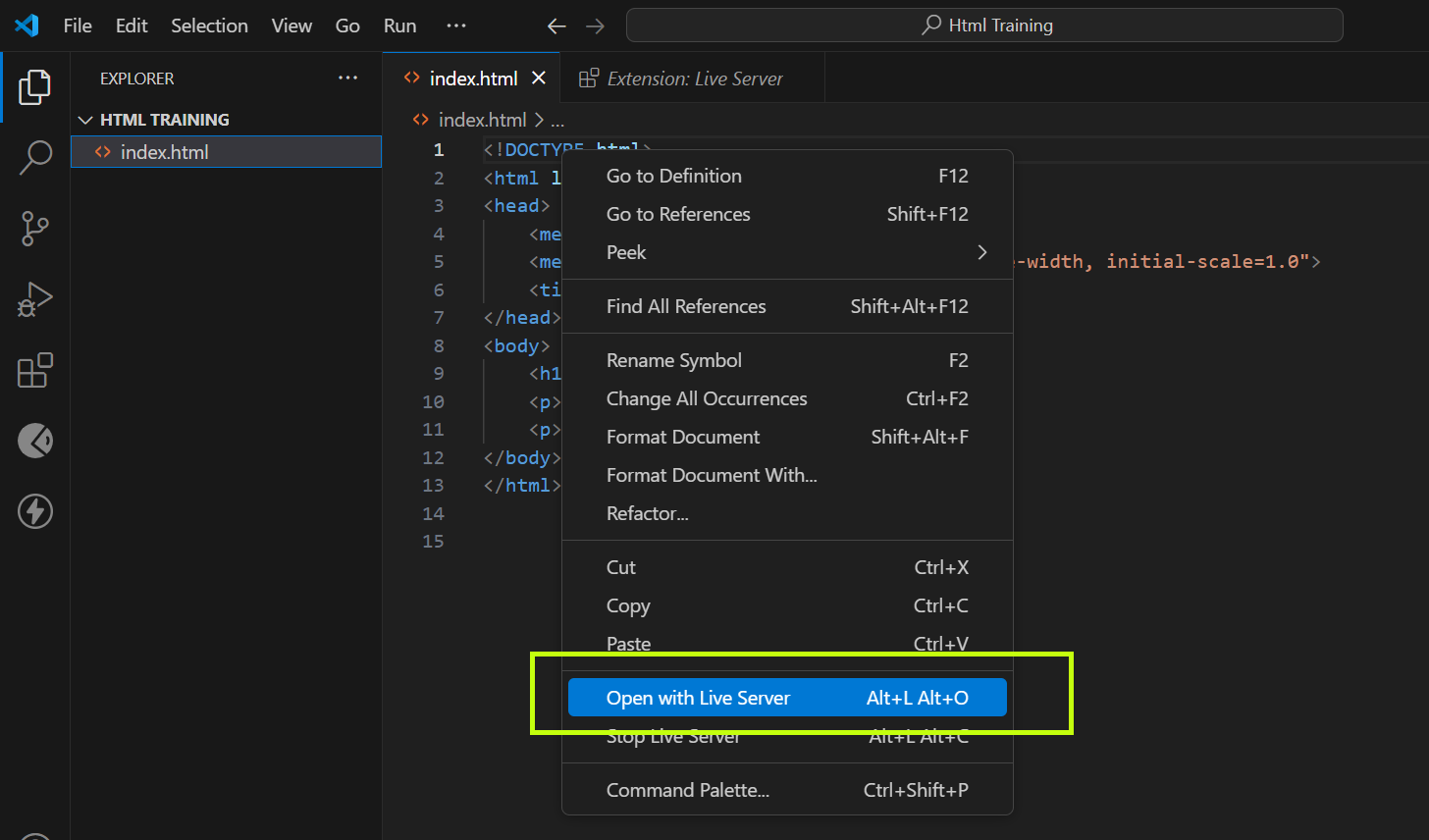Open the File menu
1429x840 pixels.
[x=78, y=26]
